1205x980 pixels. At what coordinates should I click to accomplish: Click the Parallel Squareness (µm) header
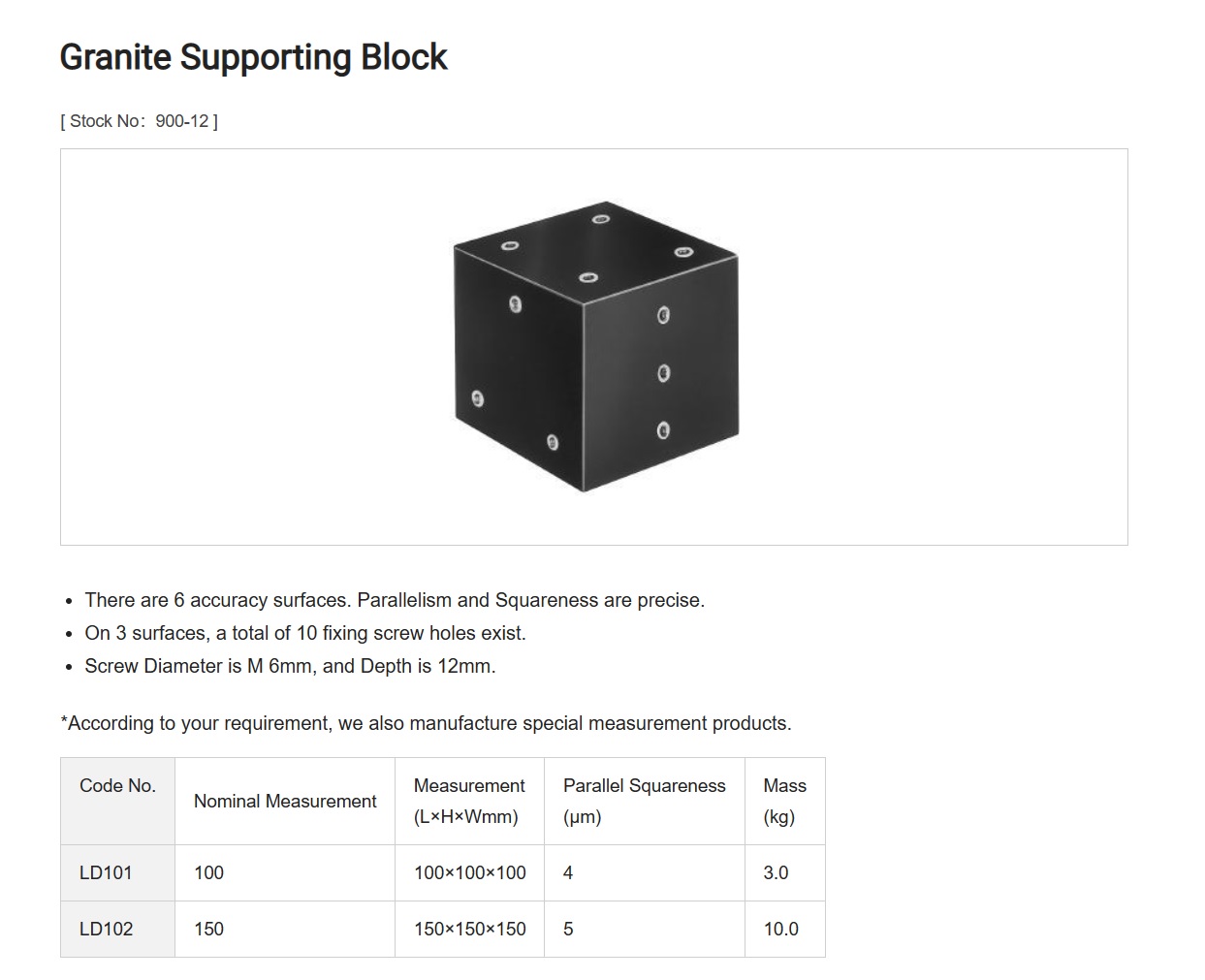[645, 801]
